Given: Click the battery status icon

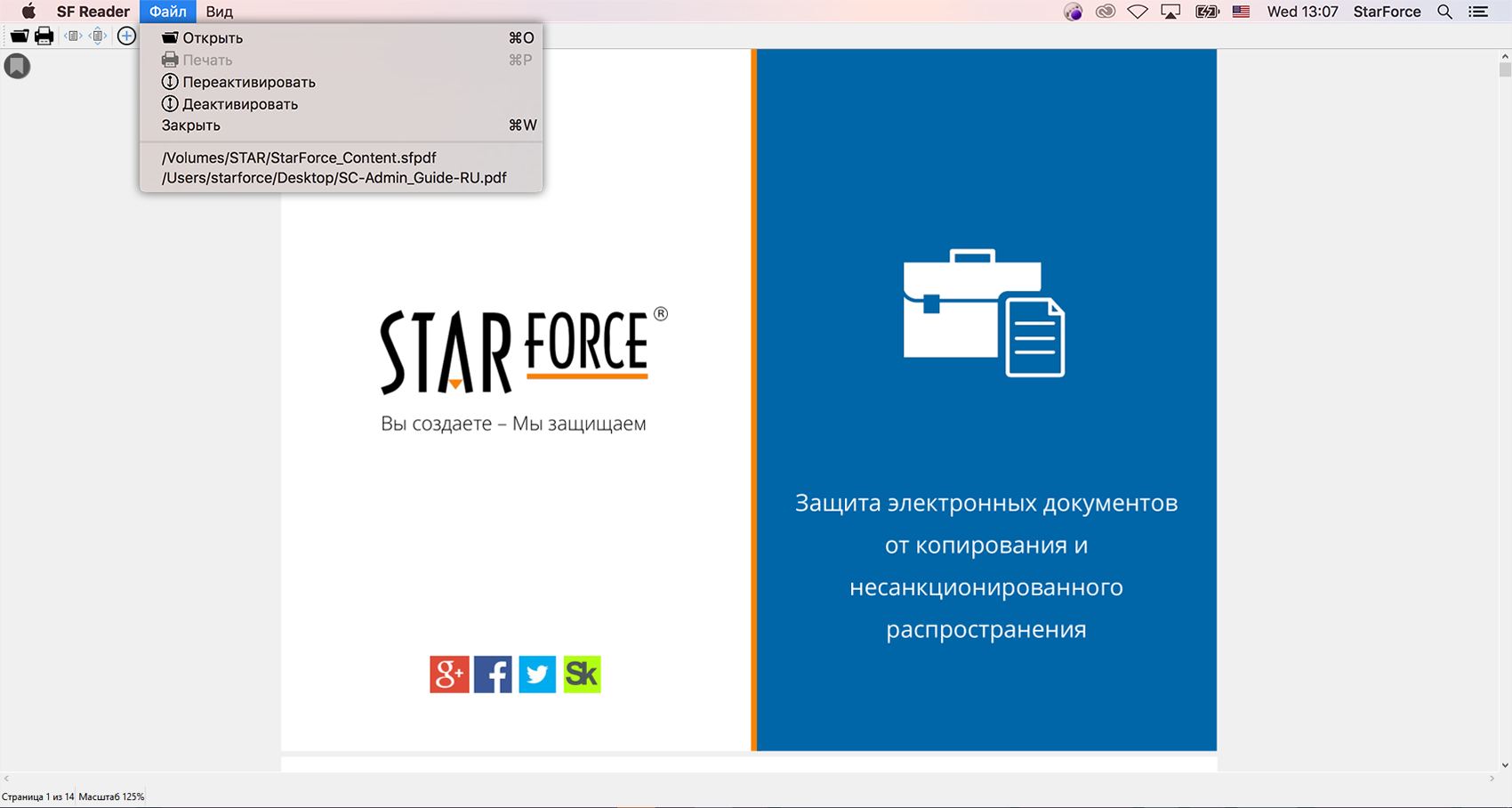Looking at the screenshot, I should point(1207,12).
